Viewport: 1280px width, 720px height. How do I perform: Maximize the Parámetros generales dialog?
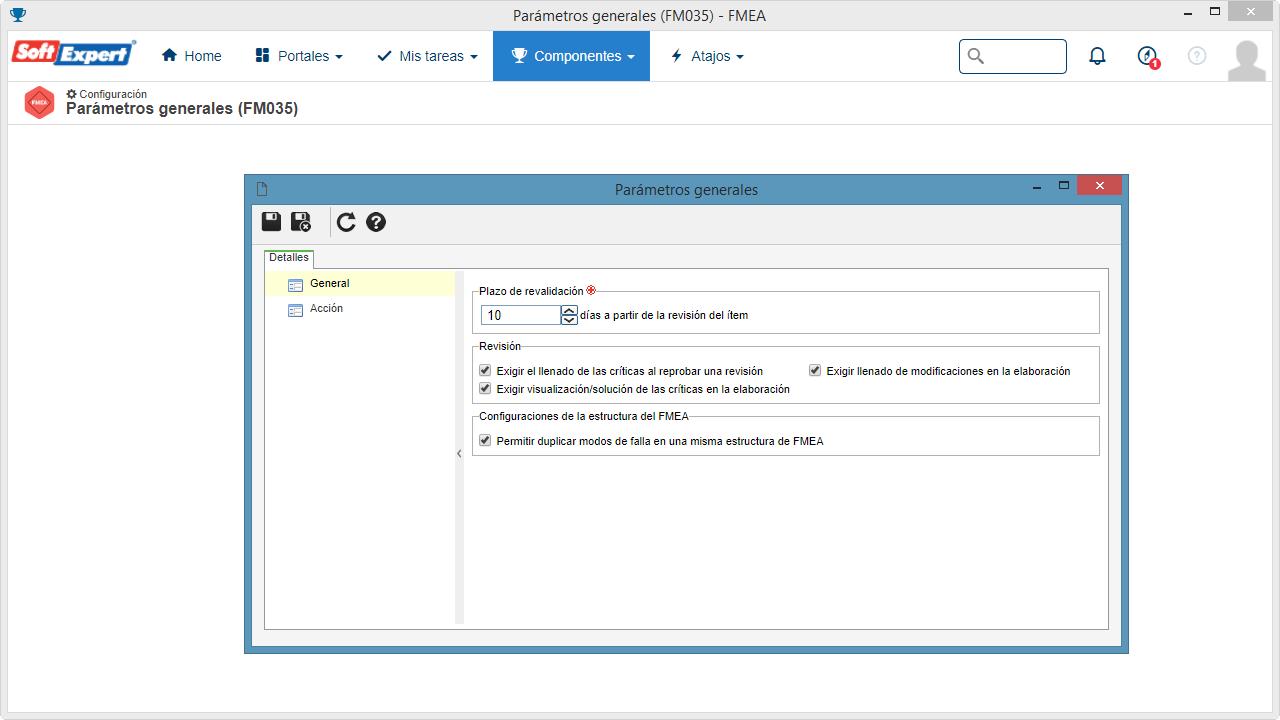pyautogui.click(x=1064, y=186)
